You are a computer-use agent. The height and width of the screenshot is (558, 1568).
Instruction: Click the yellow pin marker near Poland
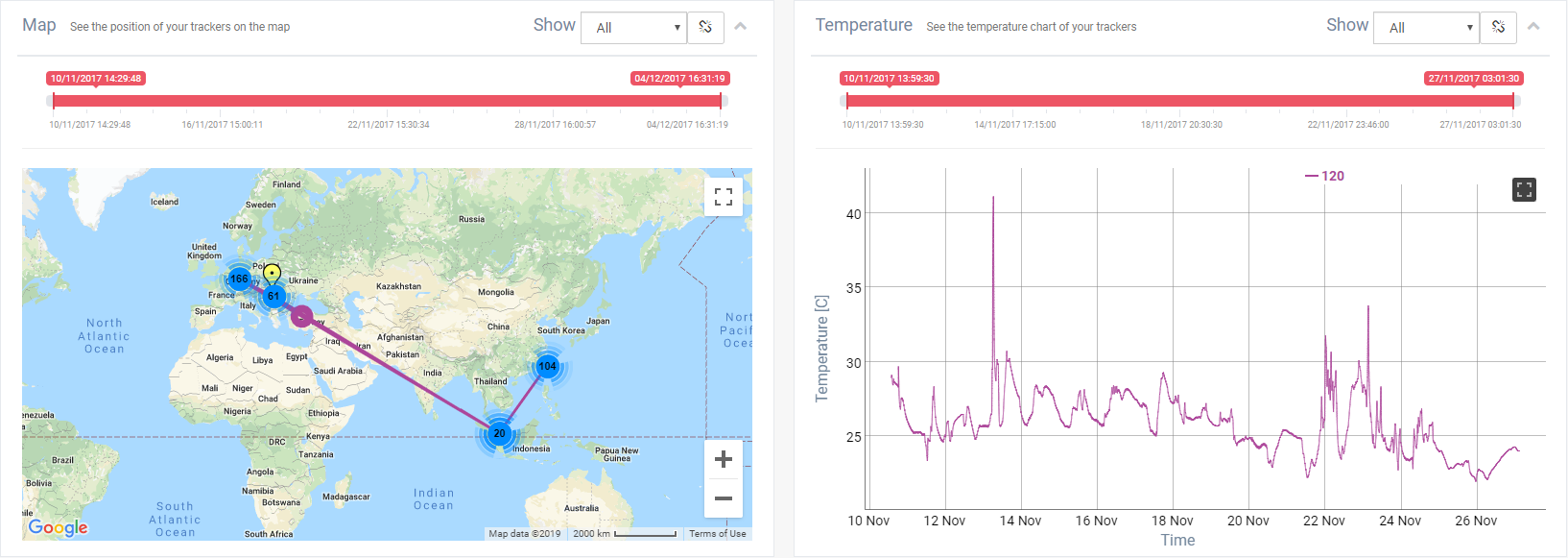[272, 273]
